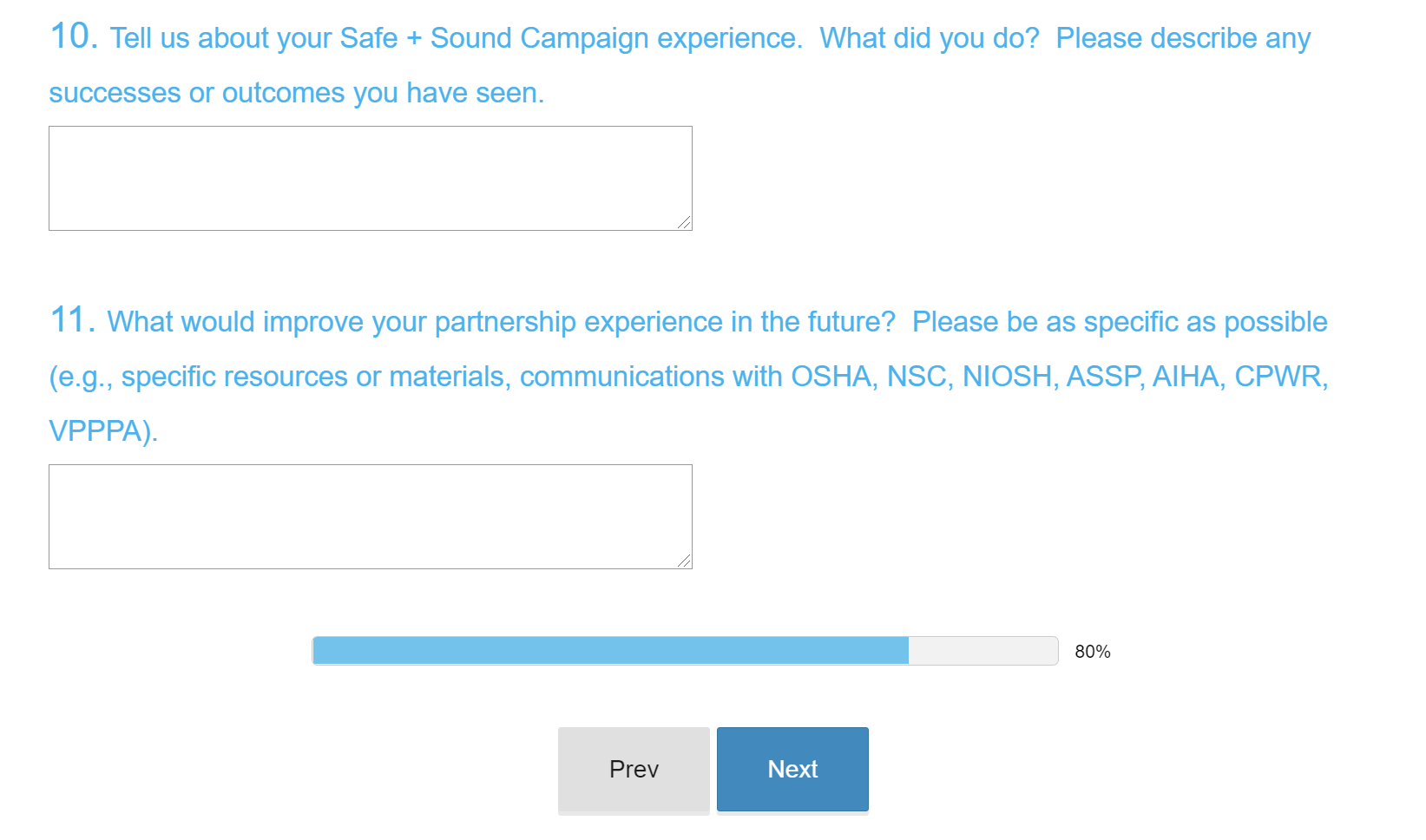Focus the Safe + Sound experience text box
Viewport: 1426px width, 840px height.
tap(370, 178)
